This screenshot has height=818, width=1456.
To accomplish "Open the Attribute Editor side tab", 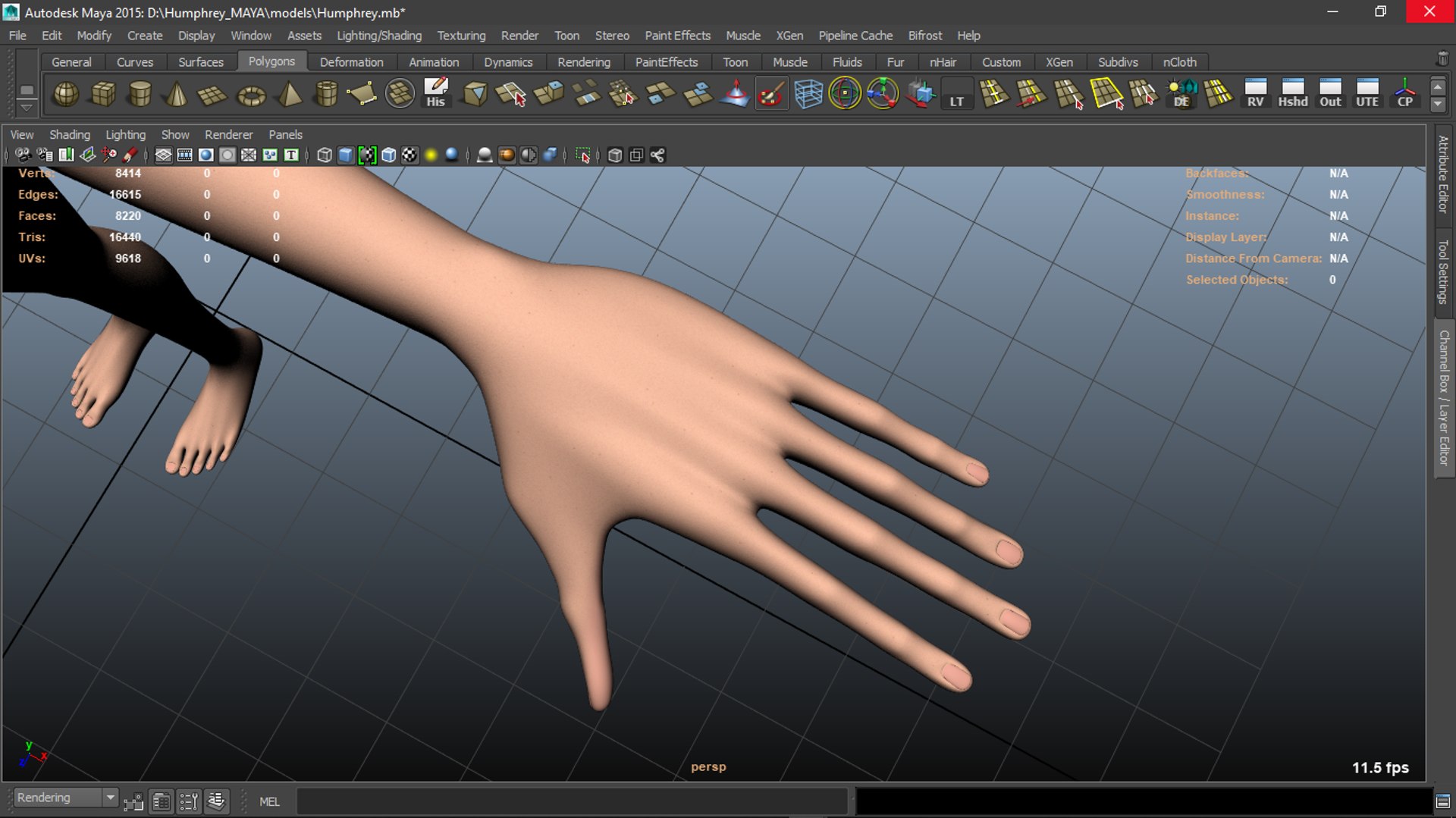I will [x=1443, y=174].
